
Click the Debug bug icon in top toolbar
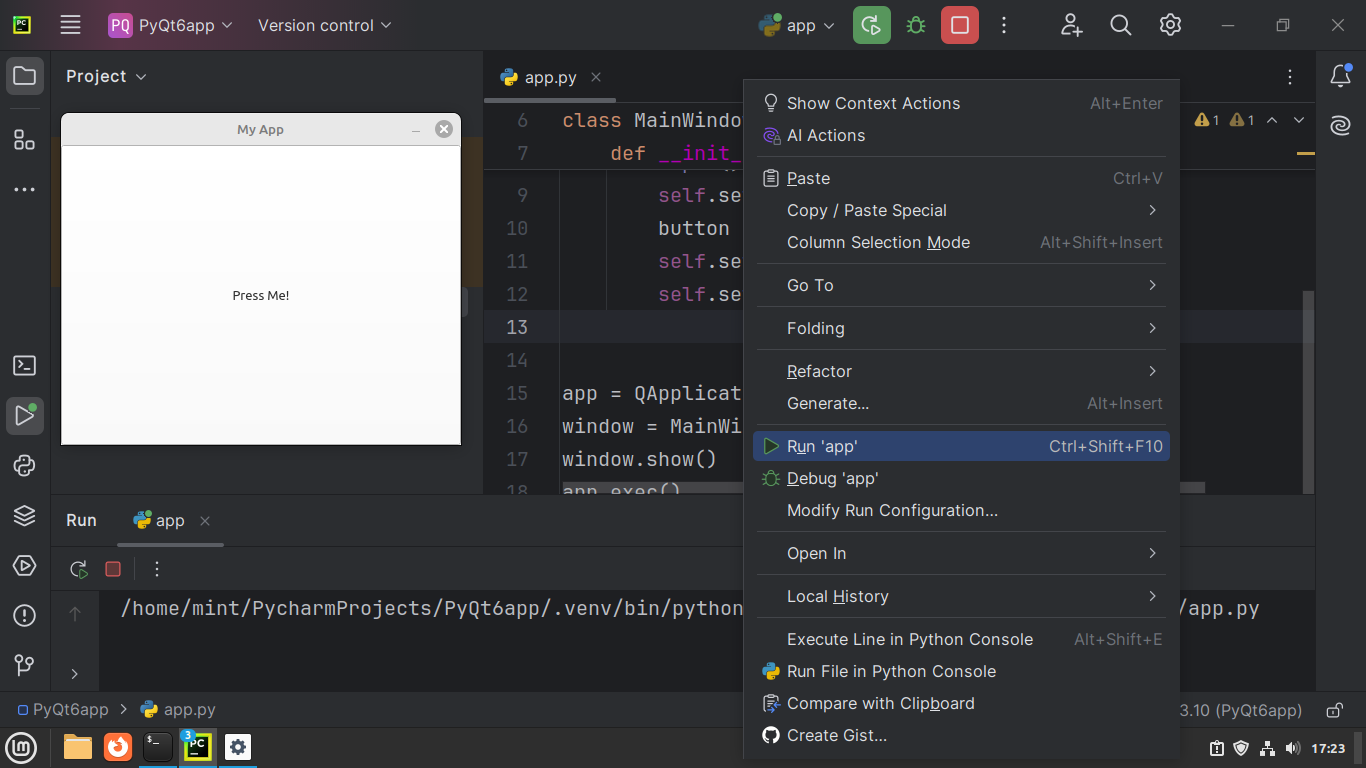[x=916, y=25]
